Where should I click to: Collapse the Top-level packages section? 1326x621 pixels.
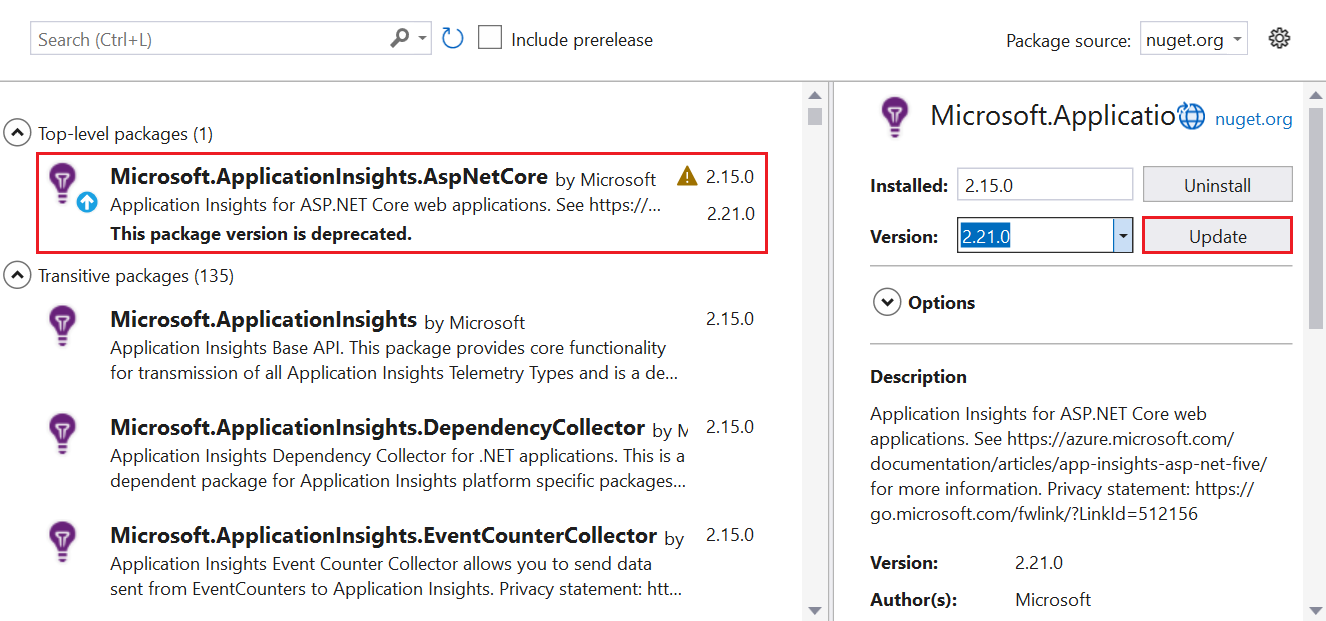16,131
